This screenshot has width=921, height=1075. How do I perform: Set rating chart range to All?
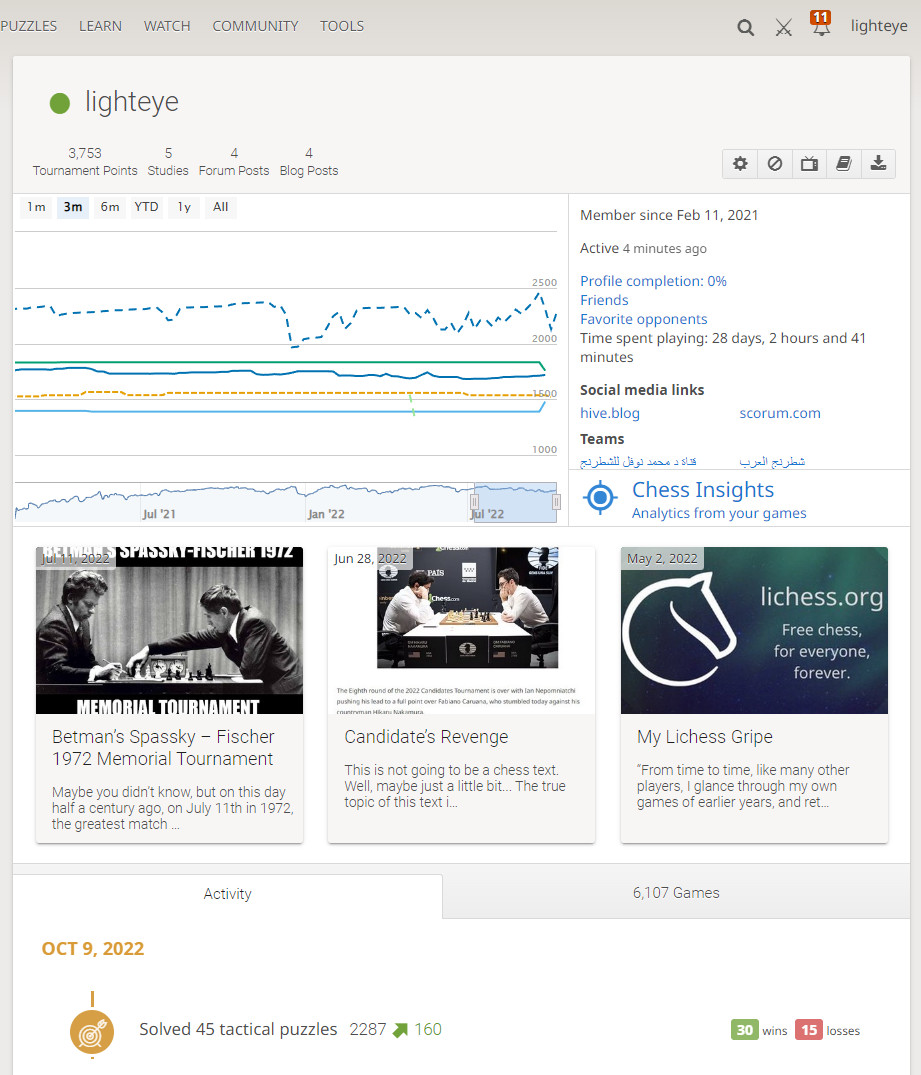tap(220, 207)
